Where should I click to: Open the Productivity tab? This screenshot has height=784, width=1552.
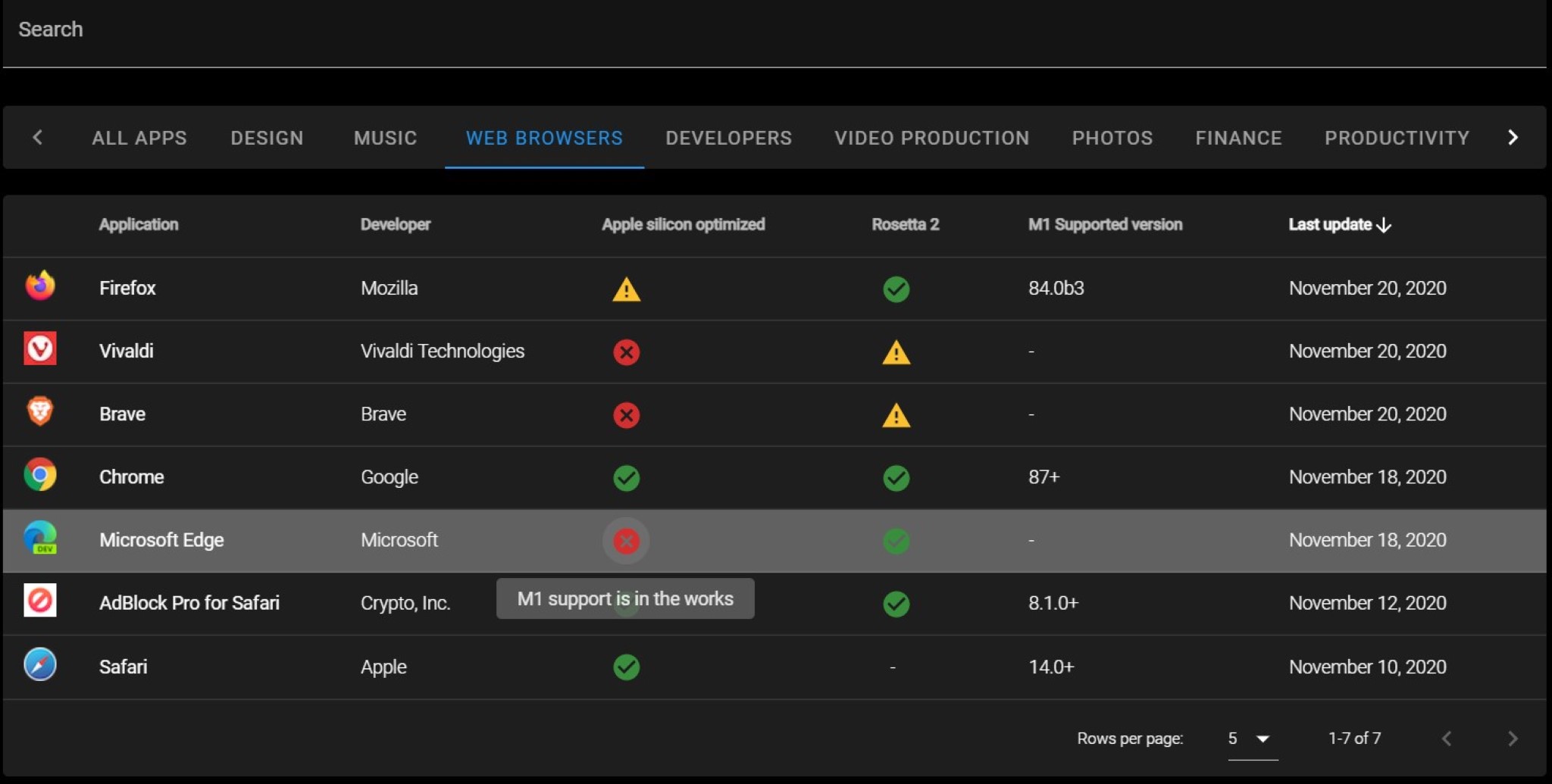point(1397,138)
